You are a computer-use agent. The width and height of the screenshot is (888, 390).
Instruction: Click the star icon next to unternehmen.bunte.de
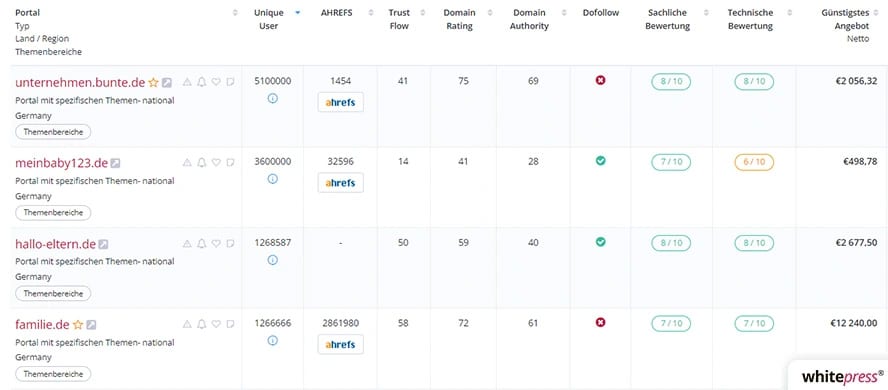pyautogui.click(x=153, y=83)
